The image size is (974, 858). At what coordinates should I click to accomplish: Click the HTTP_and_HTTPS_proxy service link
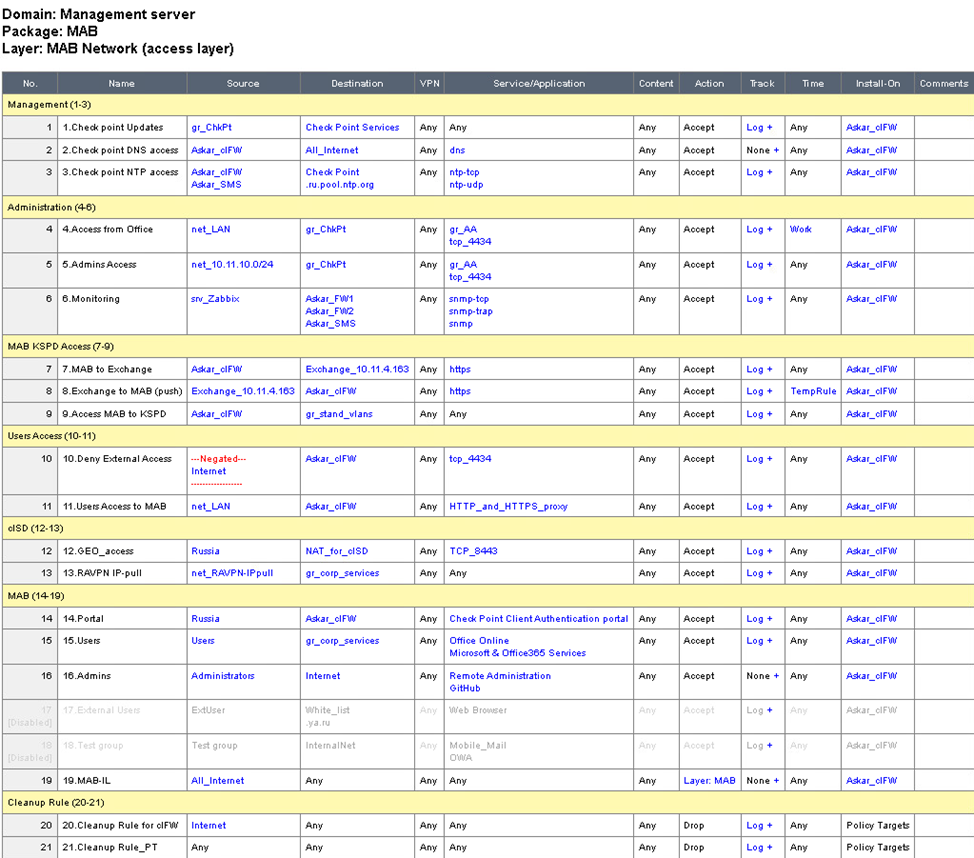[509, 506]
